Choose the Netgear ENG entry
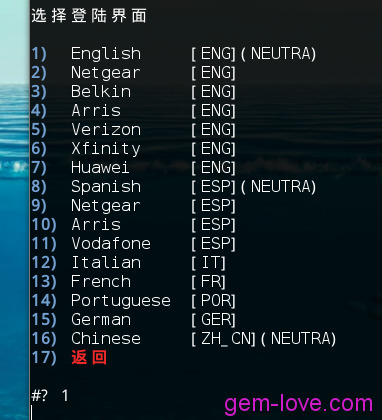This screenshot has height=420, width=382. point(133,73)
